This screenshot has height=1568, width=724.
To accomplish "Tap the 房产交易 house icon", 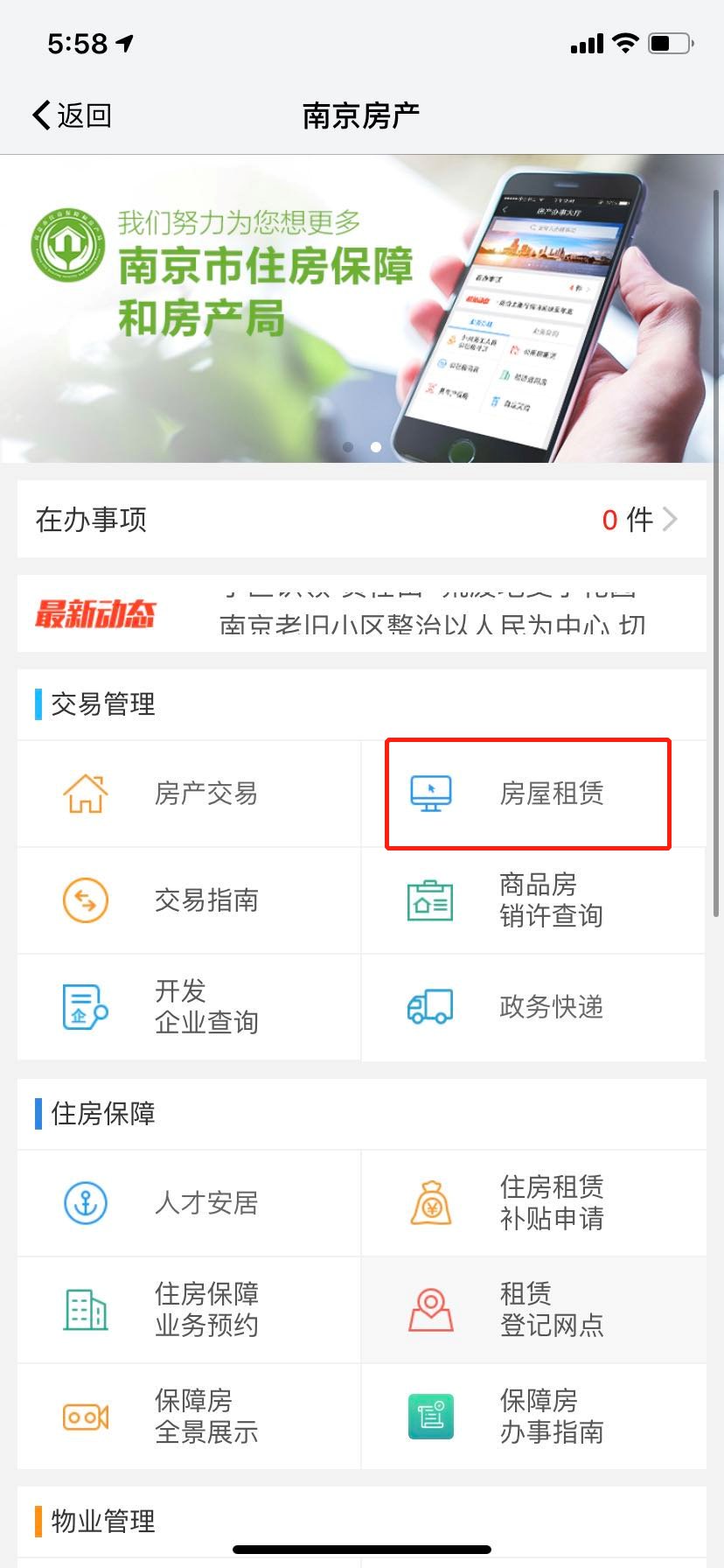I will (x=86, y=794).
